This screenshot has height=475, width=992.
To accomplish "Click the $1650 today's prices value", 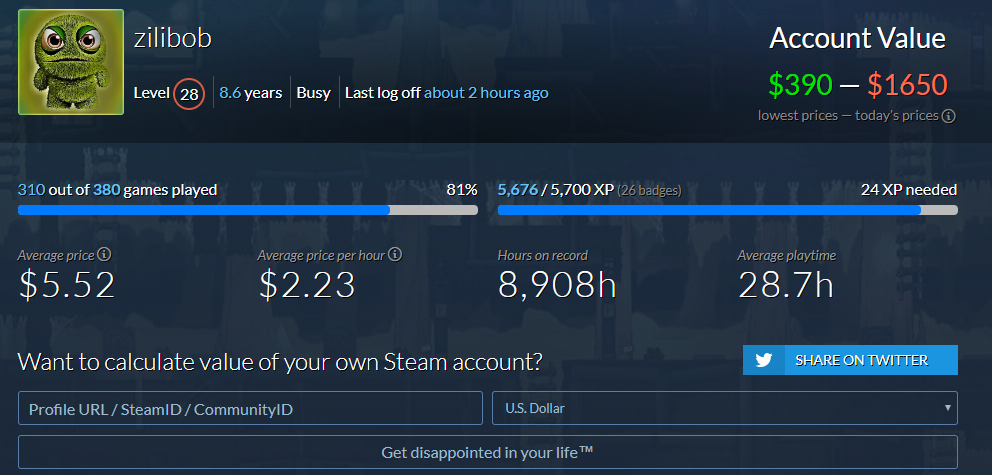I will (907, 84).
